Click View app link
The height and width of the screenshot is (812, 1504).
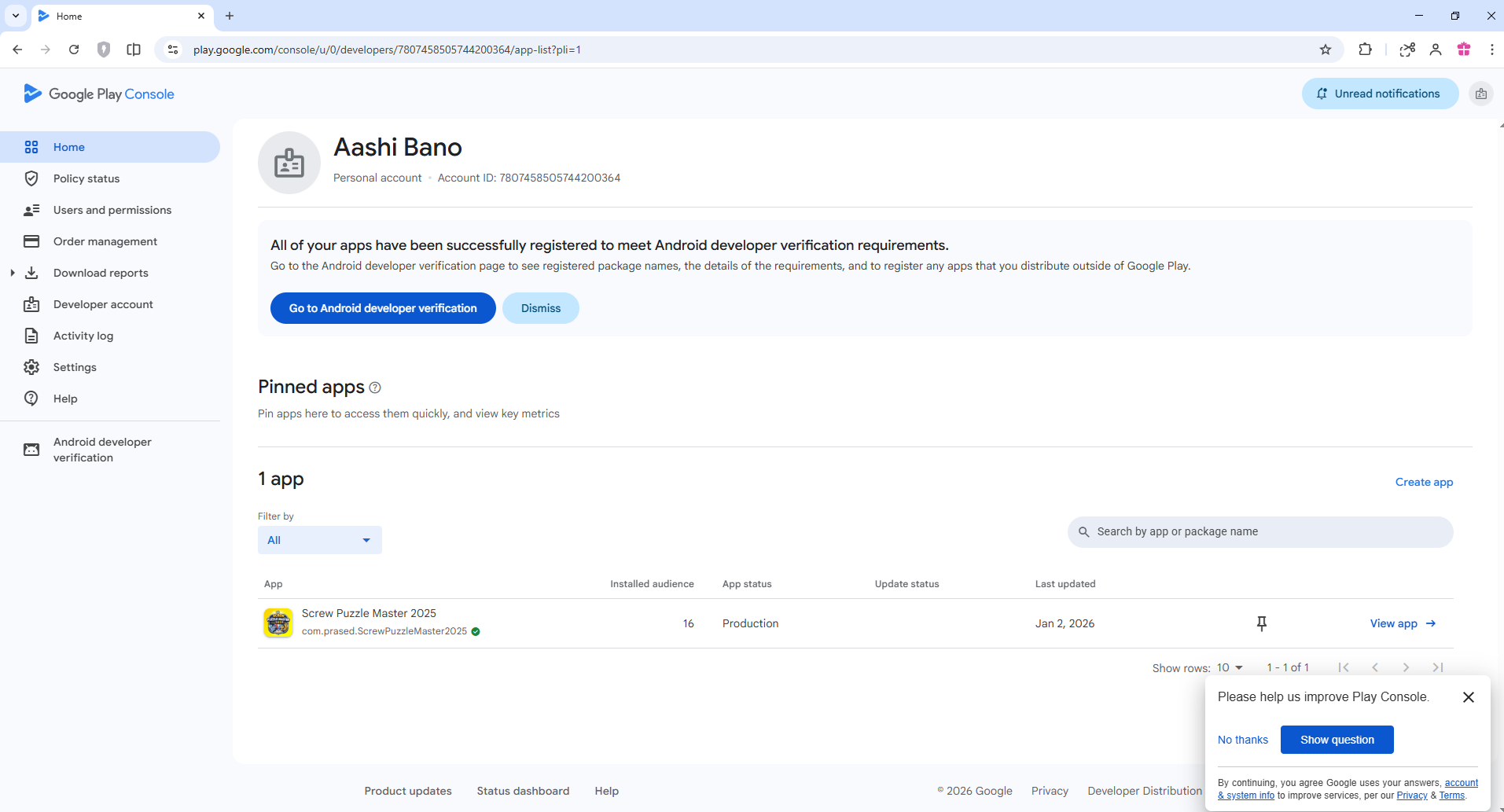(x=1403, y=623)
